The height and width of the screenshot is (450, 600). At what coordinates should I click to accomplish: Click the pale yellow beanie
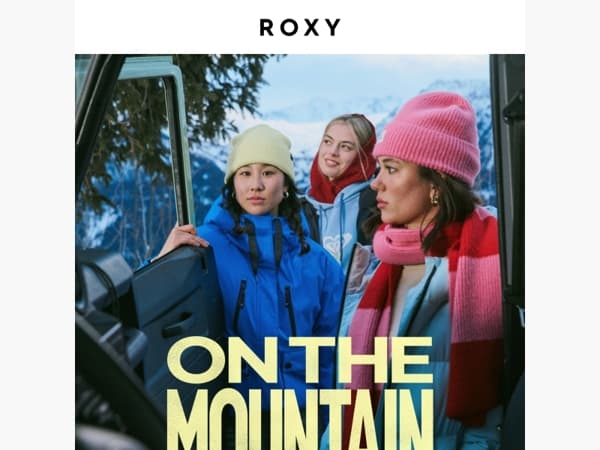pyautogui.click(x=261, y=152)
